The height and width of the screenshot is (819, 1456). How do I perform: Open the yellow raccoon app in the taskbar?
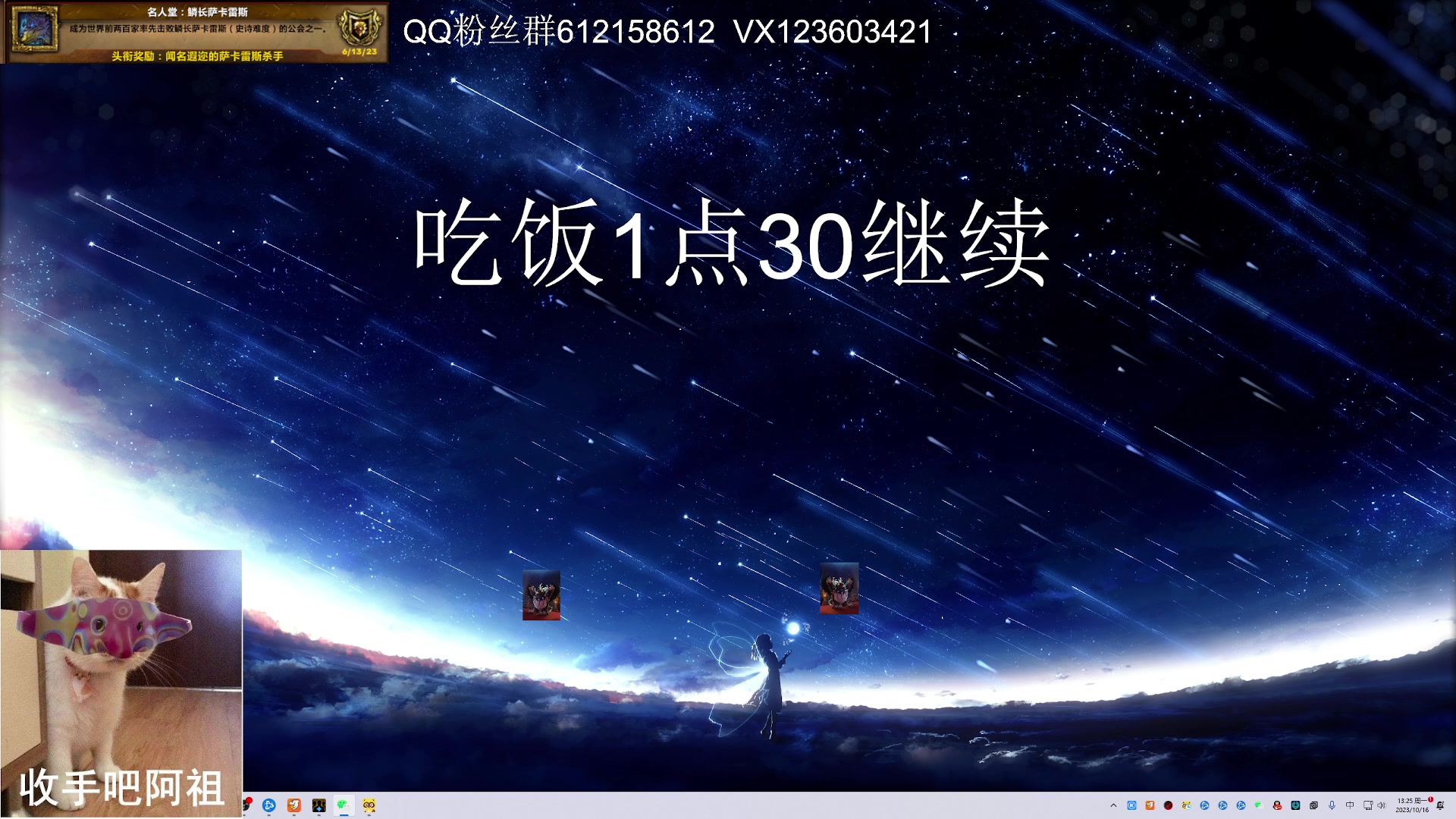tap(369, 805)
